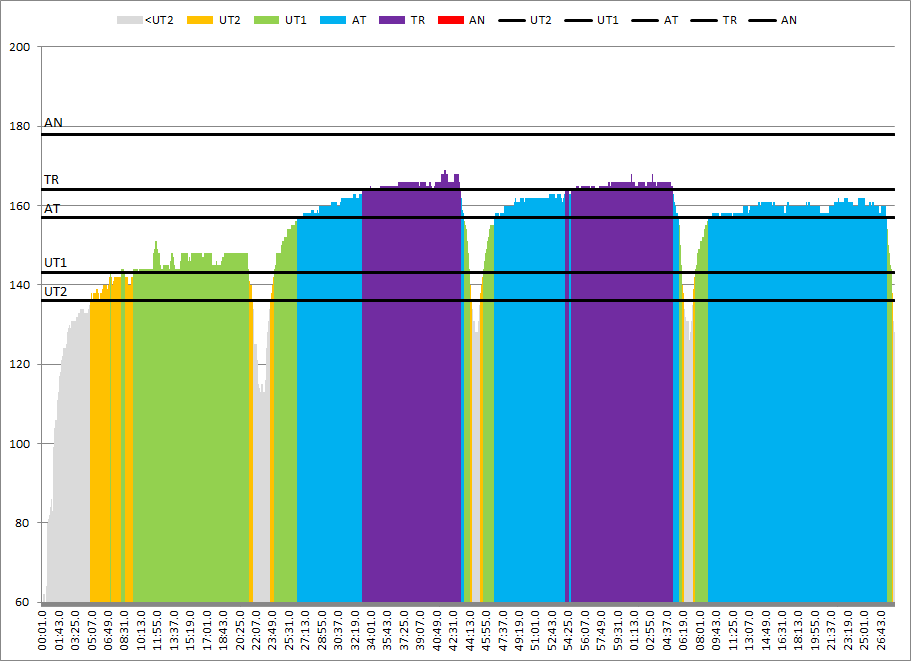The height and width of the screenshot is (661, 911).
Task: Select the 00:01.0 time label on the x-axis
Action: [x=42, y=630]
